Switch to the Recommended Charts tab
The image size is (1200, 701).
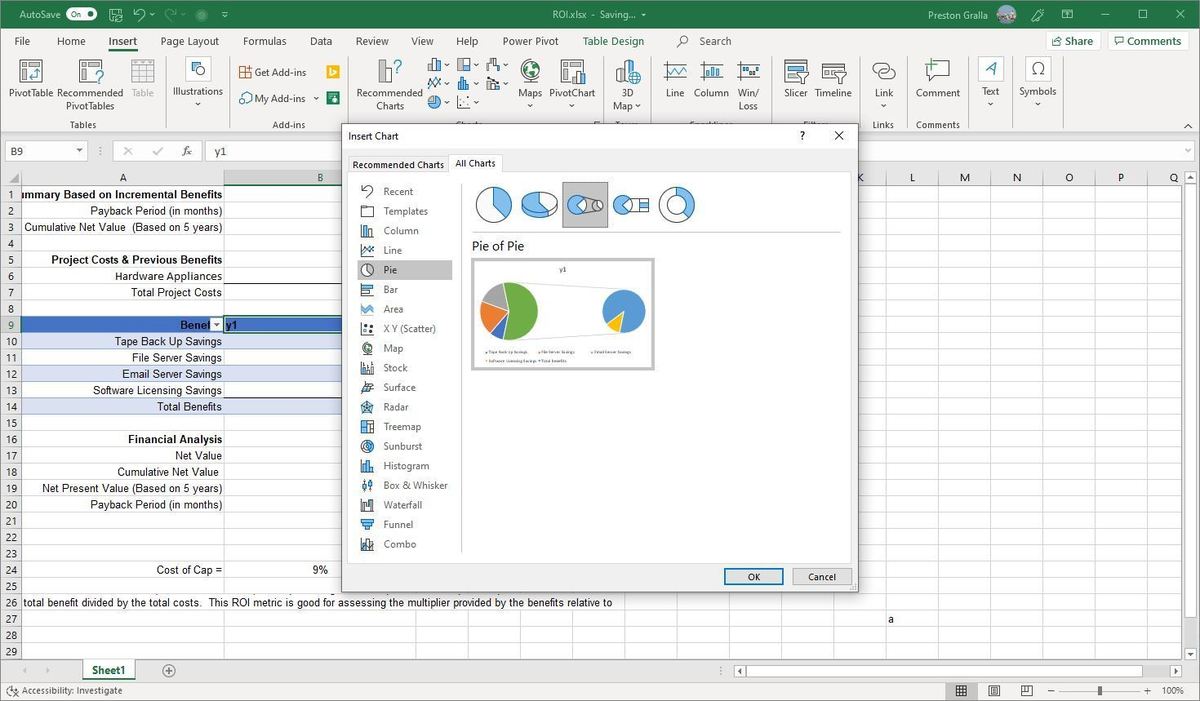tap(398, 164)
